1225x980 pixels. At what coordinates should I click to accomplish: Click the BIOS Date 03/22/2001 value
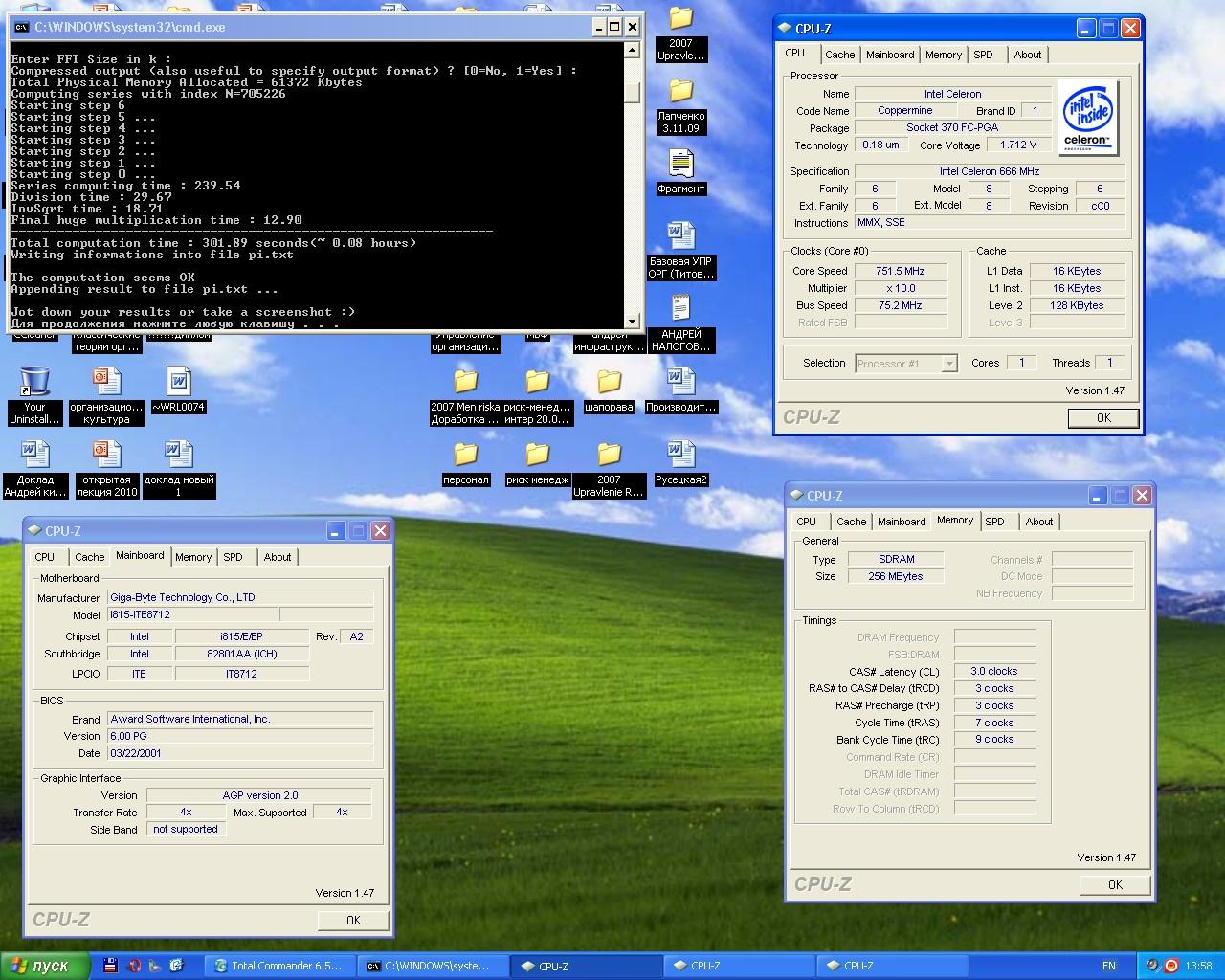(239, 753)
